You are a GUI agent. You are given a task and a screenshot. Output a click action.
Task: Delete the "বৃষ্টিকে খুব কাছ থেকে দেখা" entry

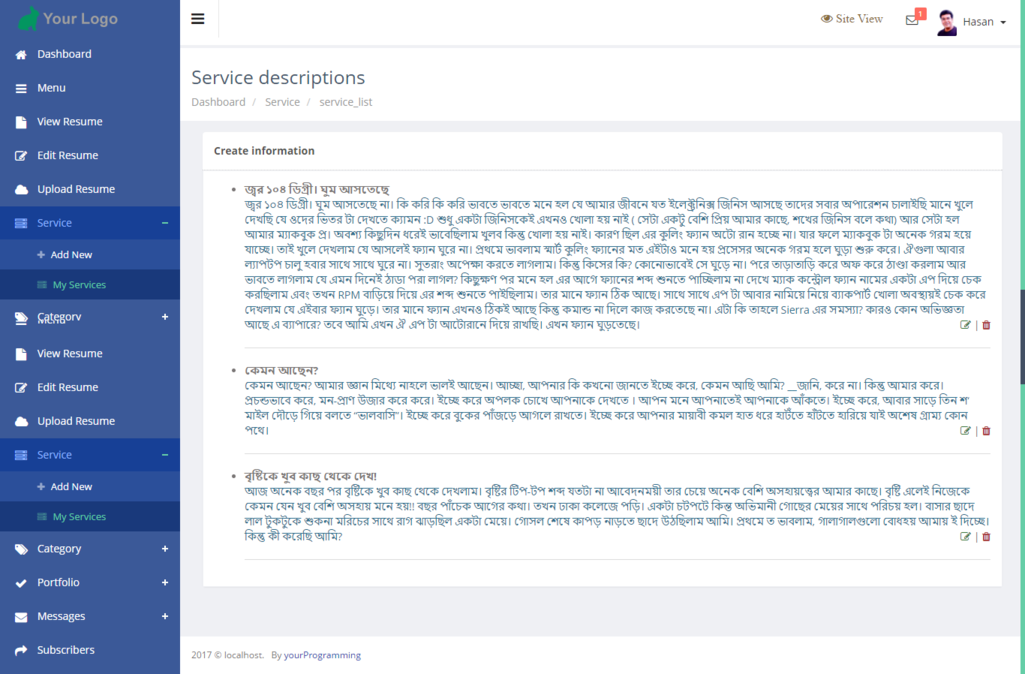tap(986, 537)
